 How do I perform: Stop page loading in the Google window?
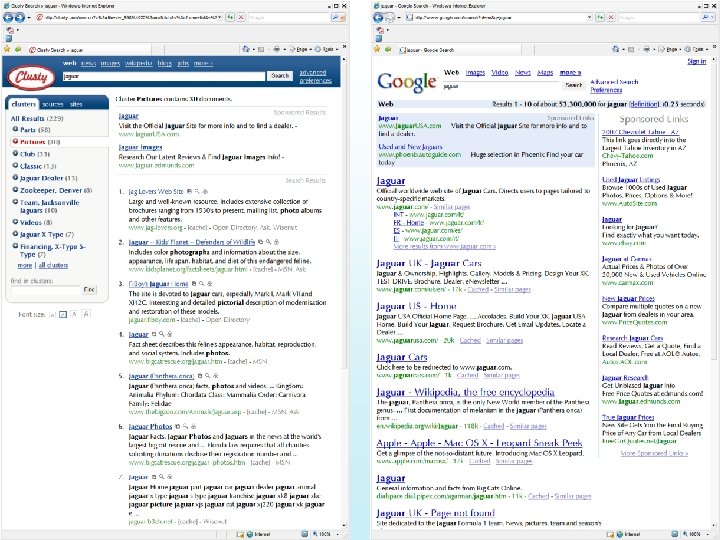point(611,17)
